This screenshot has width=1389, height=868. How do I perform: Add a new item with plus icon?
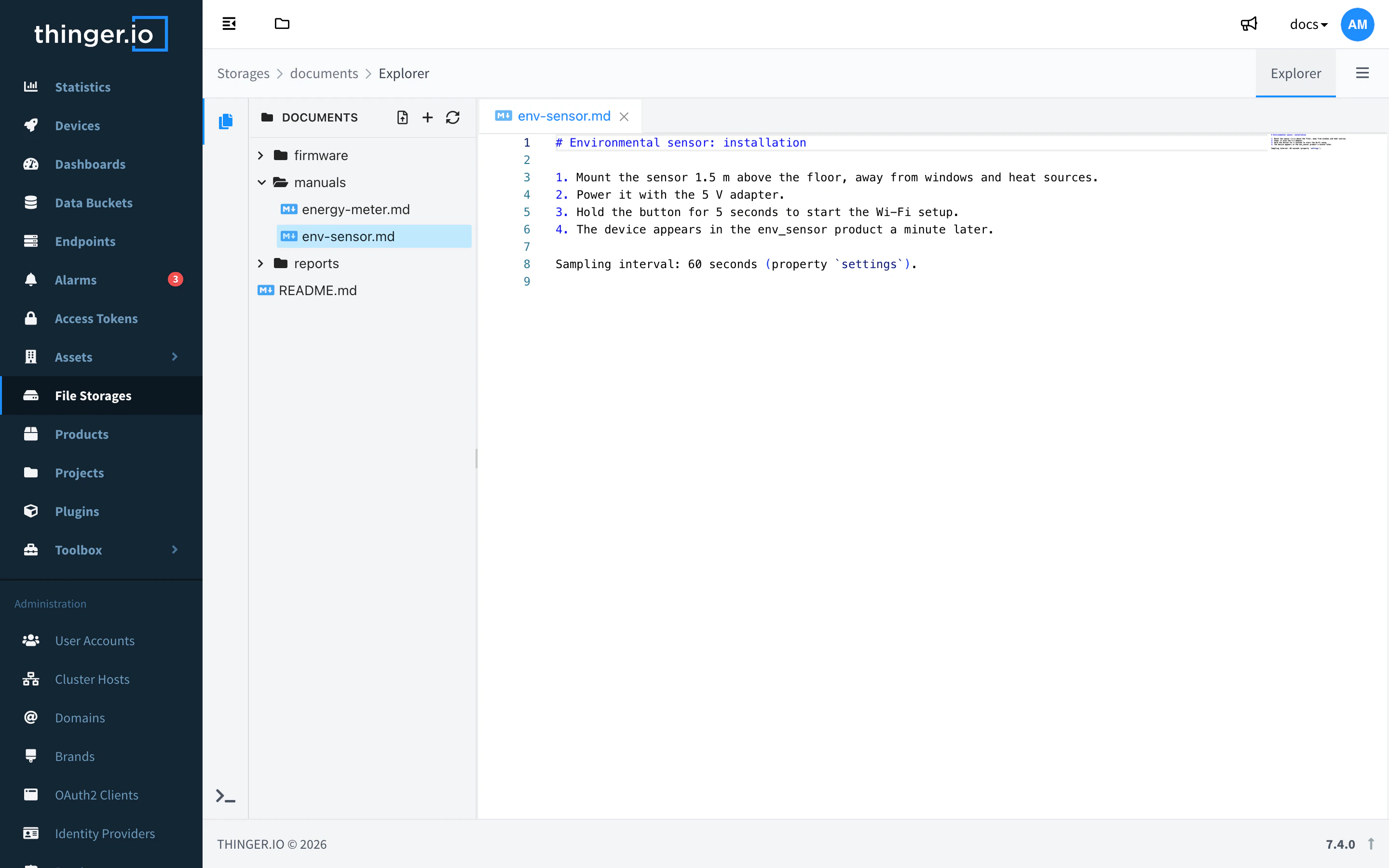click(x=428, y=118)
